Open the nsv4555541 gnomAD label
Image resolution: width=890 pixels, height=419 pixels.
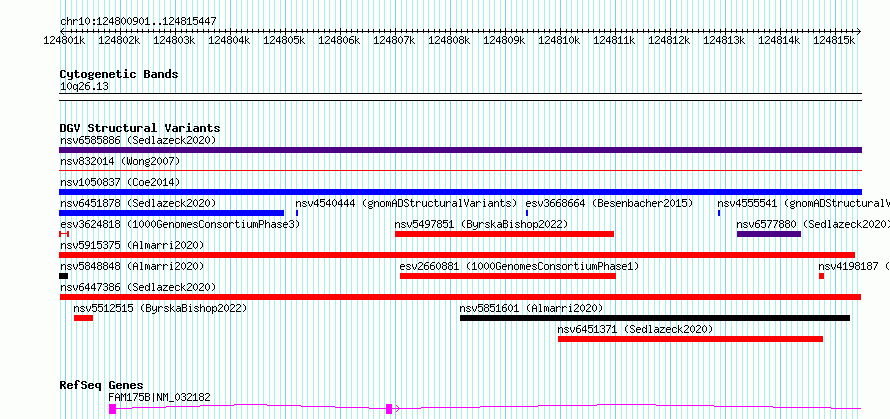tap(803, 203)
